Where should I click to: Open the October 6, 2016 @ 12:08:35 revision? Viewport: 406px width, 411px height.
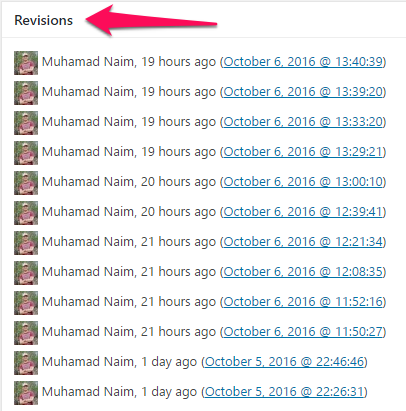303,272
